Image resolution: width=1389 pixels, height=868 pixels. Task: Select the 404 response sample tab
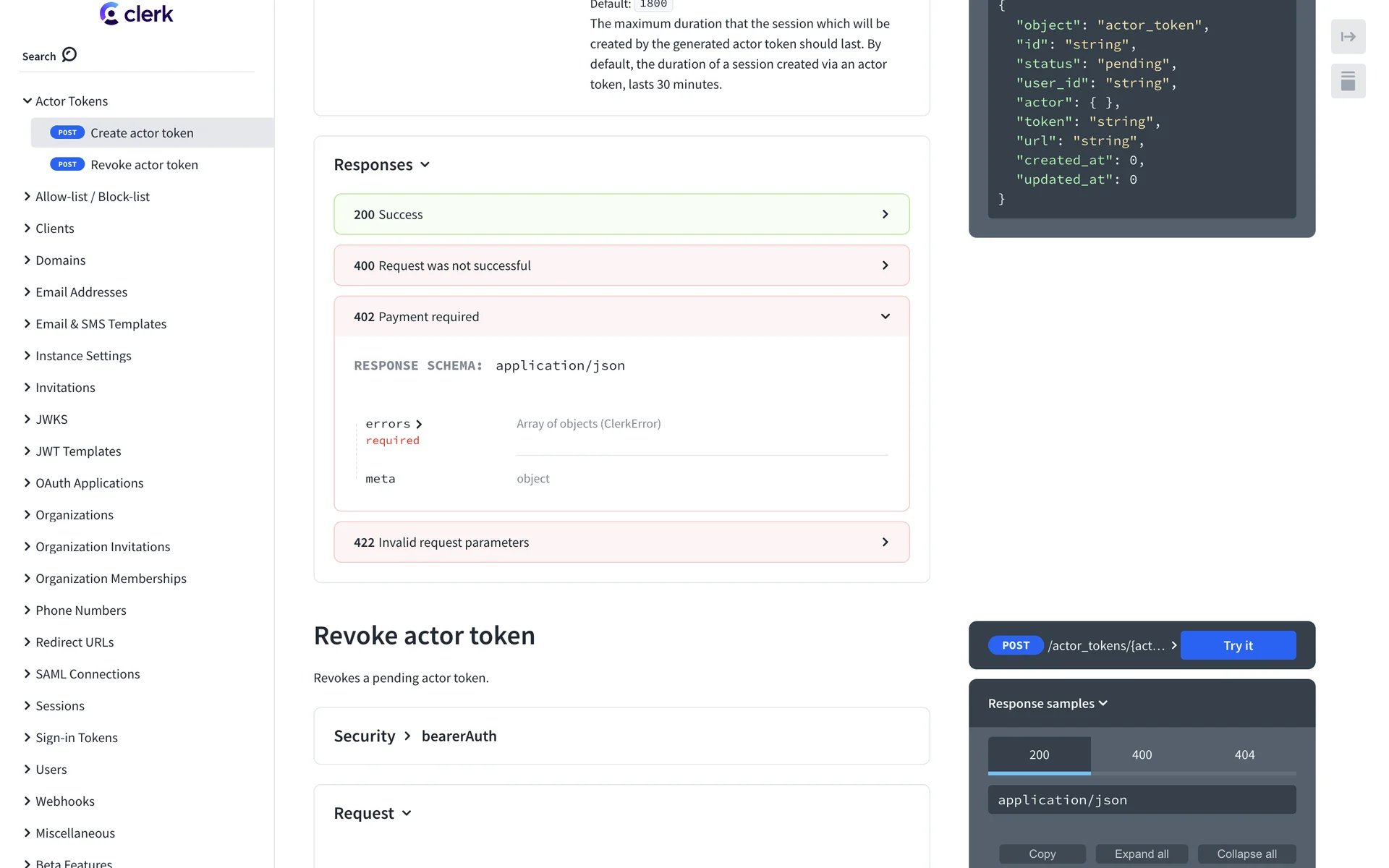click(1244, 755)
